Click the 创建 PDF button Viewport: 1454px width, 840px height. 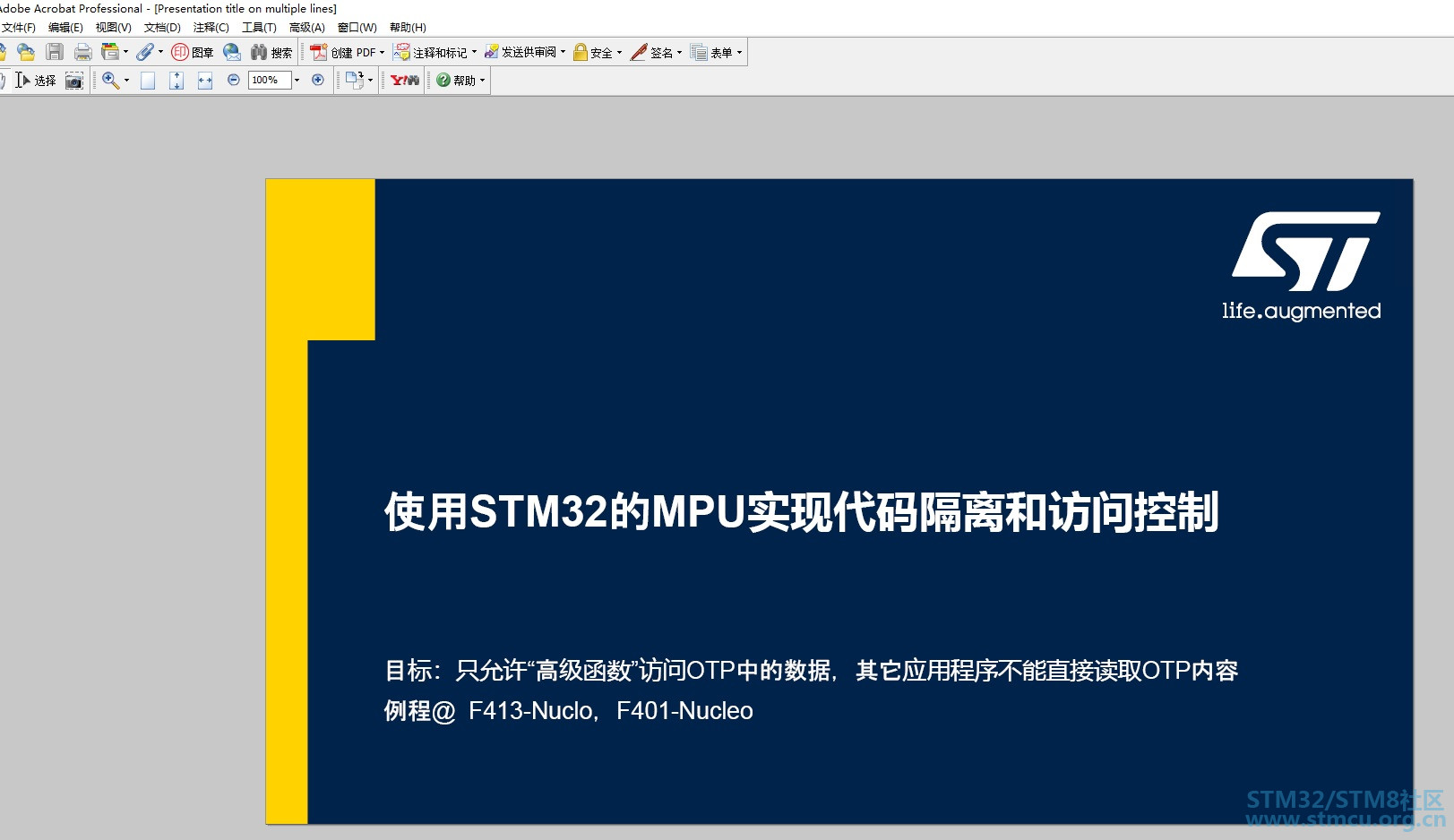point(343,53)
